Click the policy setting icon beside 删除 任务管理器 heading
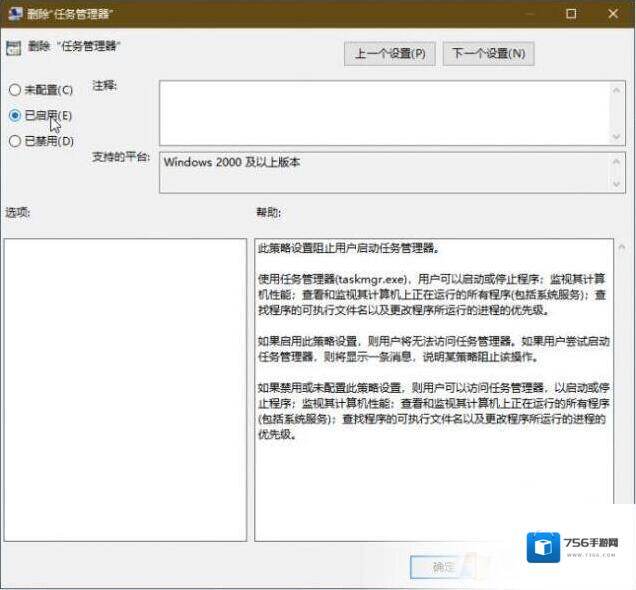Image resolution: width=636 pixels, height=590 pixels. click(x=13, y=48)
